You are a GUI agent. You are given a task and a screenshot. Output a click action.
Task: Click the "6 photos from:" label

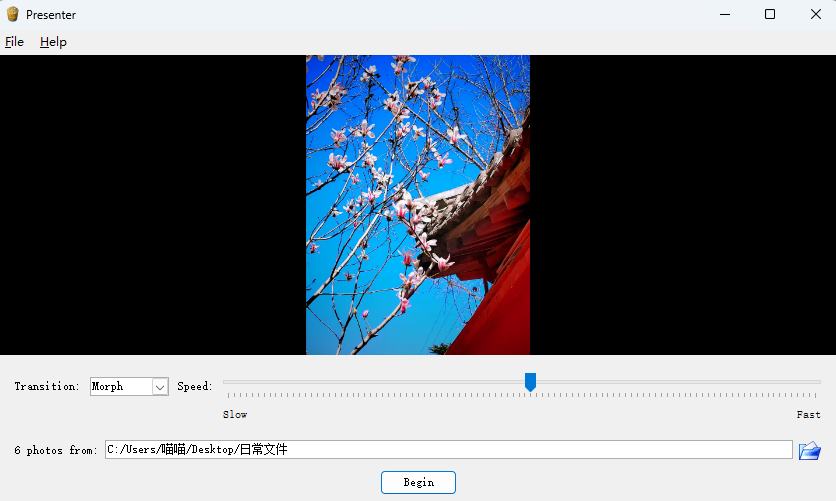57,451
